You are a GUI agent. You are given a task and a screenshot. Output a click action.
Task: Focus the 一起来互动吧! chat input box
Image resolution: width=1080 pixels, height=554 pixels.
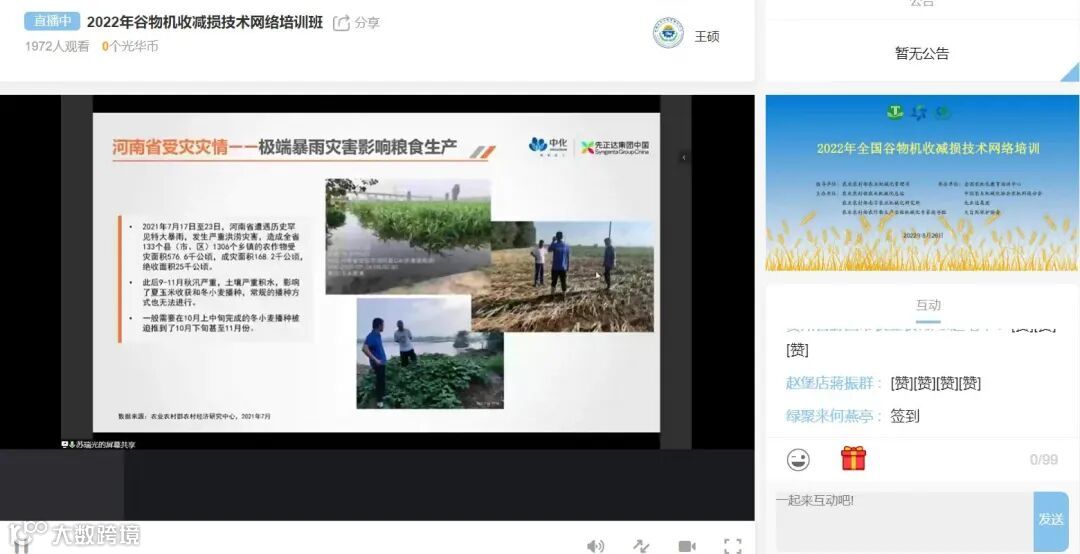pyautogui.click(x=904, y=521)
